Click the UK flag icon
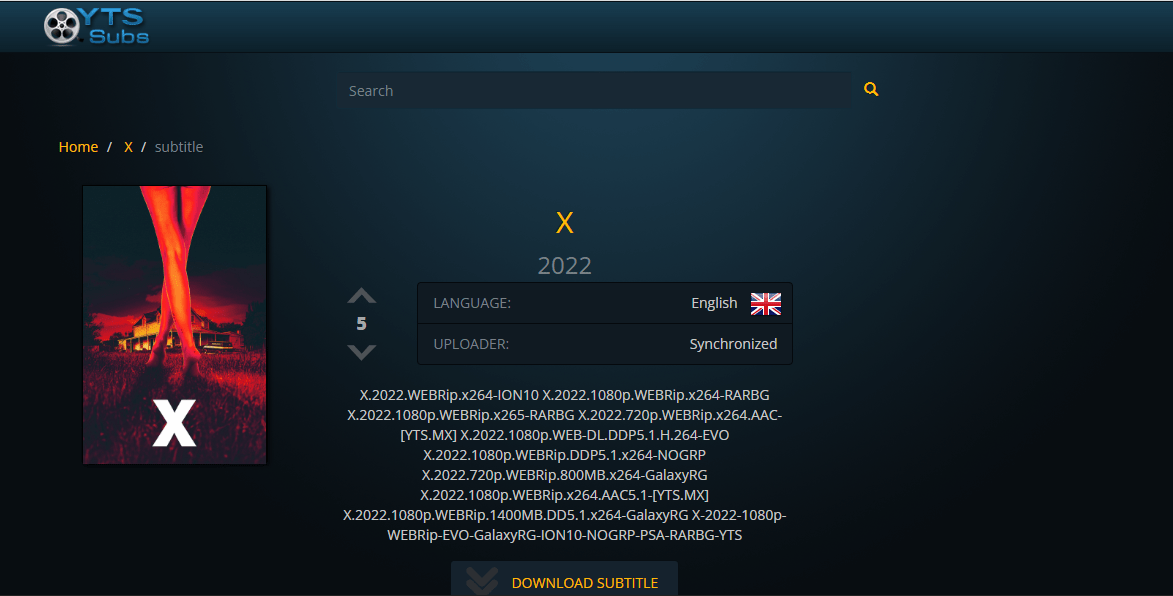 [x=765, y=304]
